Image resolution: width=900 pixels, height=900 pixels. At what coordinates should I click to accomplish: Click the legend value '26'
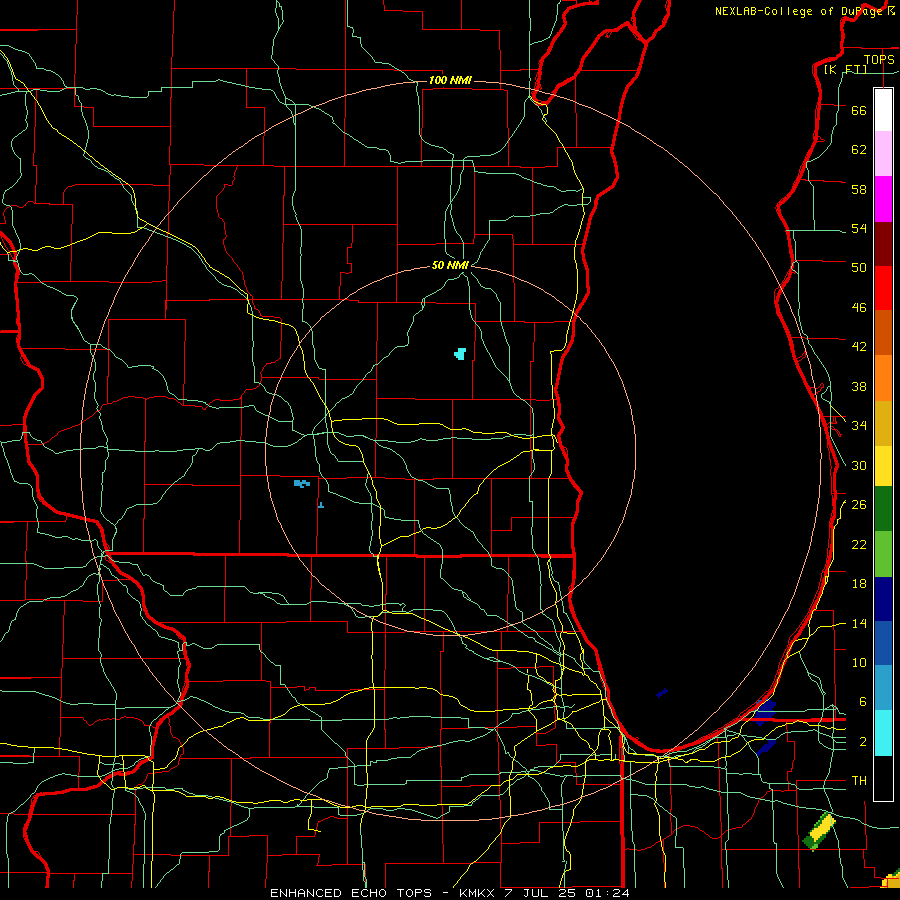click(x=859, y=505)
